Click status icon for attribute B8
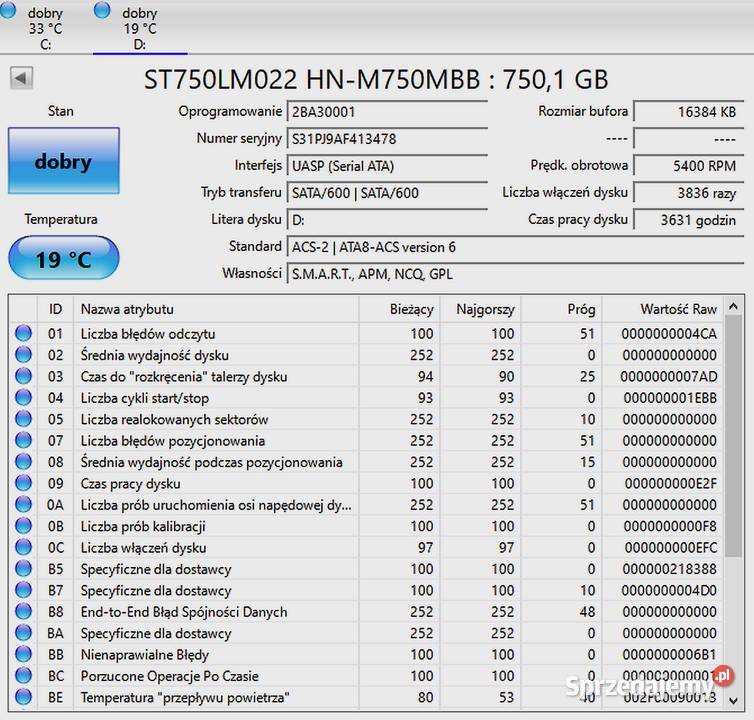 click(x=23, y=611)
